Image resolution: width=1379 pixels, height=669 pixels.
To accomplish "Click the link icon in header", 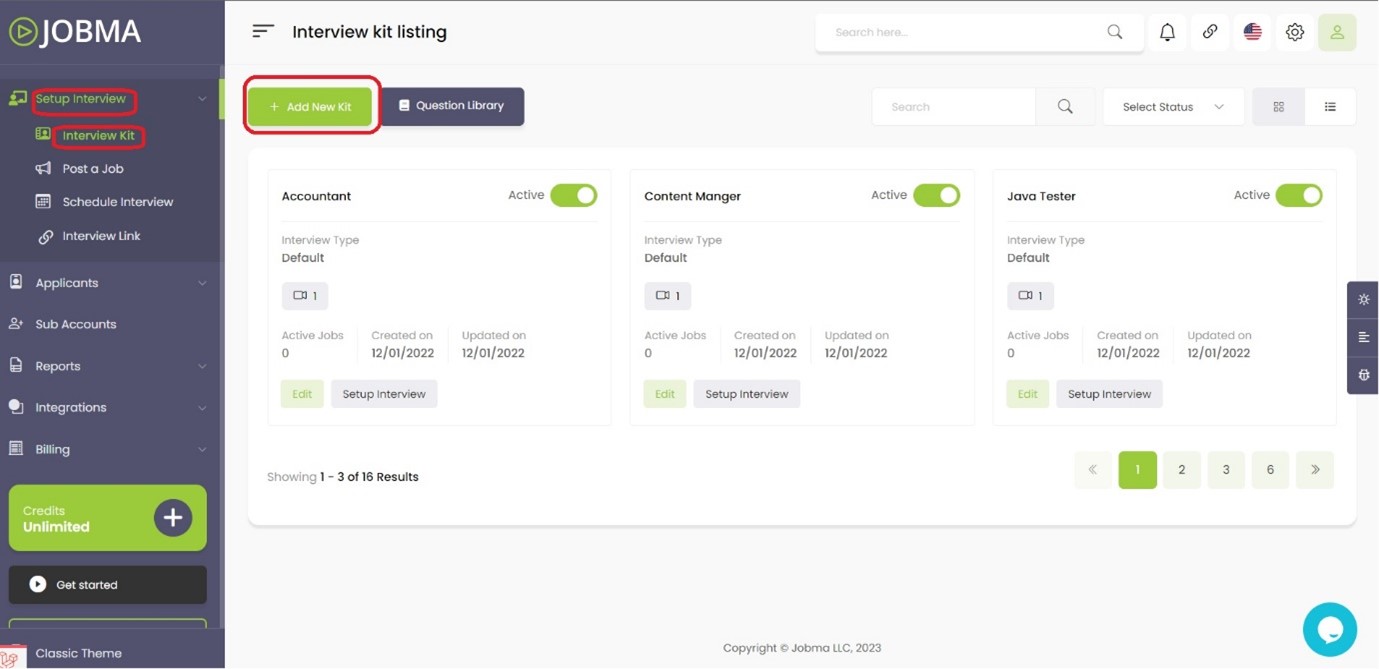I will (1210, 32).
